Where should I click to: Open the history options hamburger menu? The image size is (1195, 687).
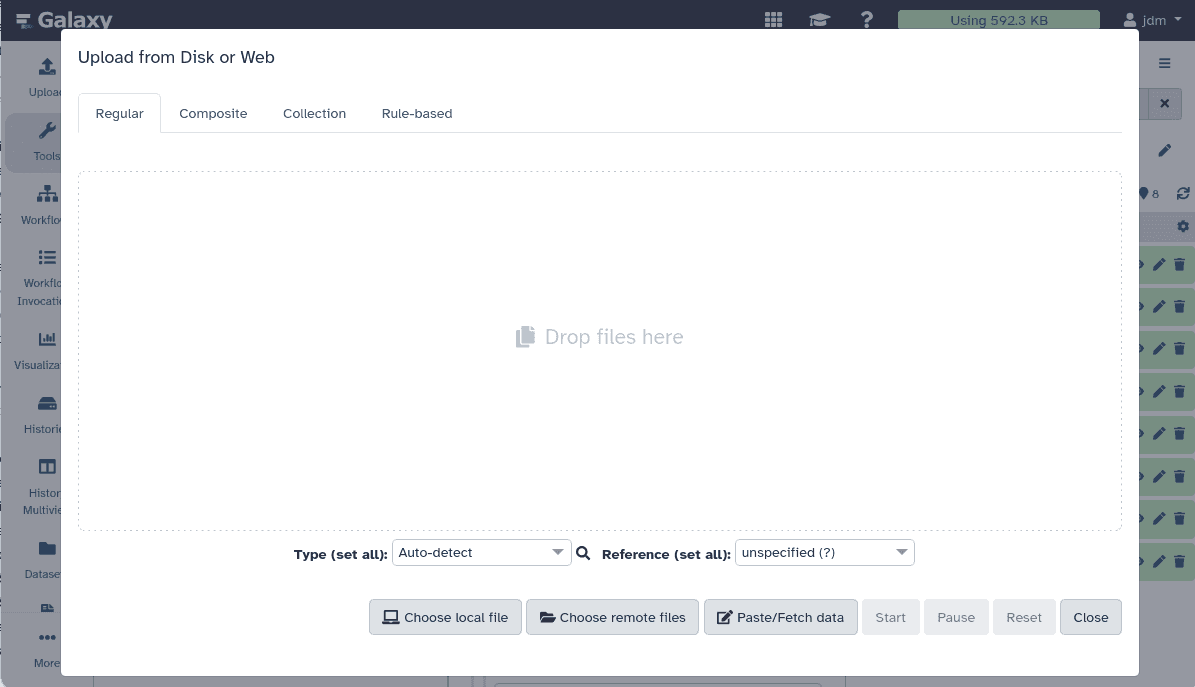pyautogui.click(x=1164, y=63)
